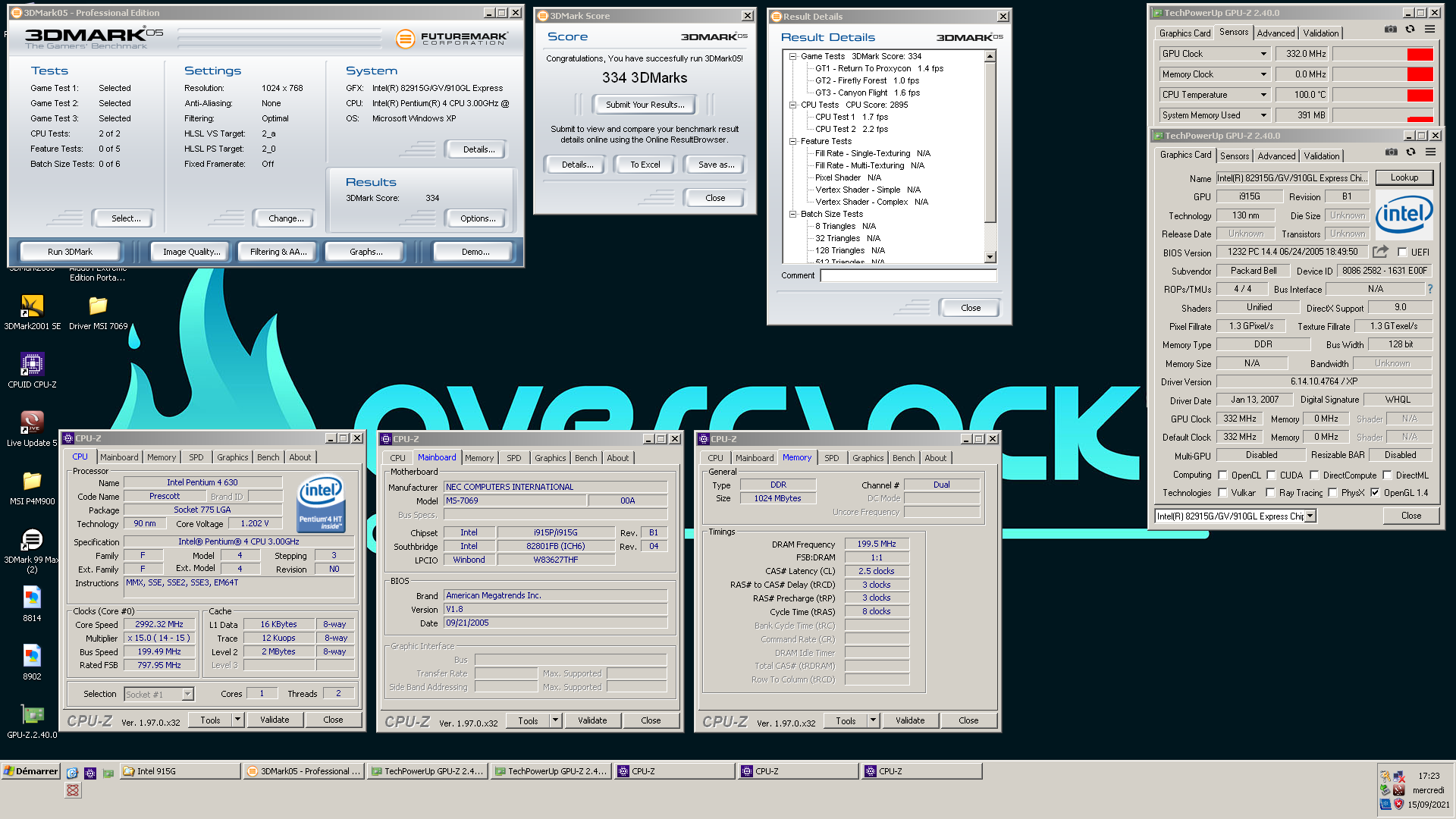Viewport: 1456px width, 819px height.
Task: Click the Intel Pentium 4 HT logo in CPU-Z
Action: tap(321, 503)
